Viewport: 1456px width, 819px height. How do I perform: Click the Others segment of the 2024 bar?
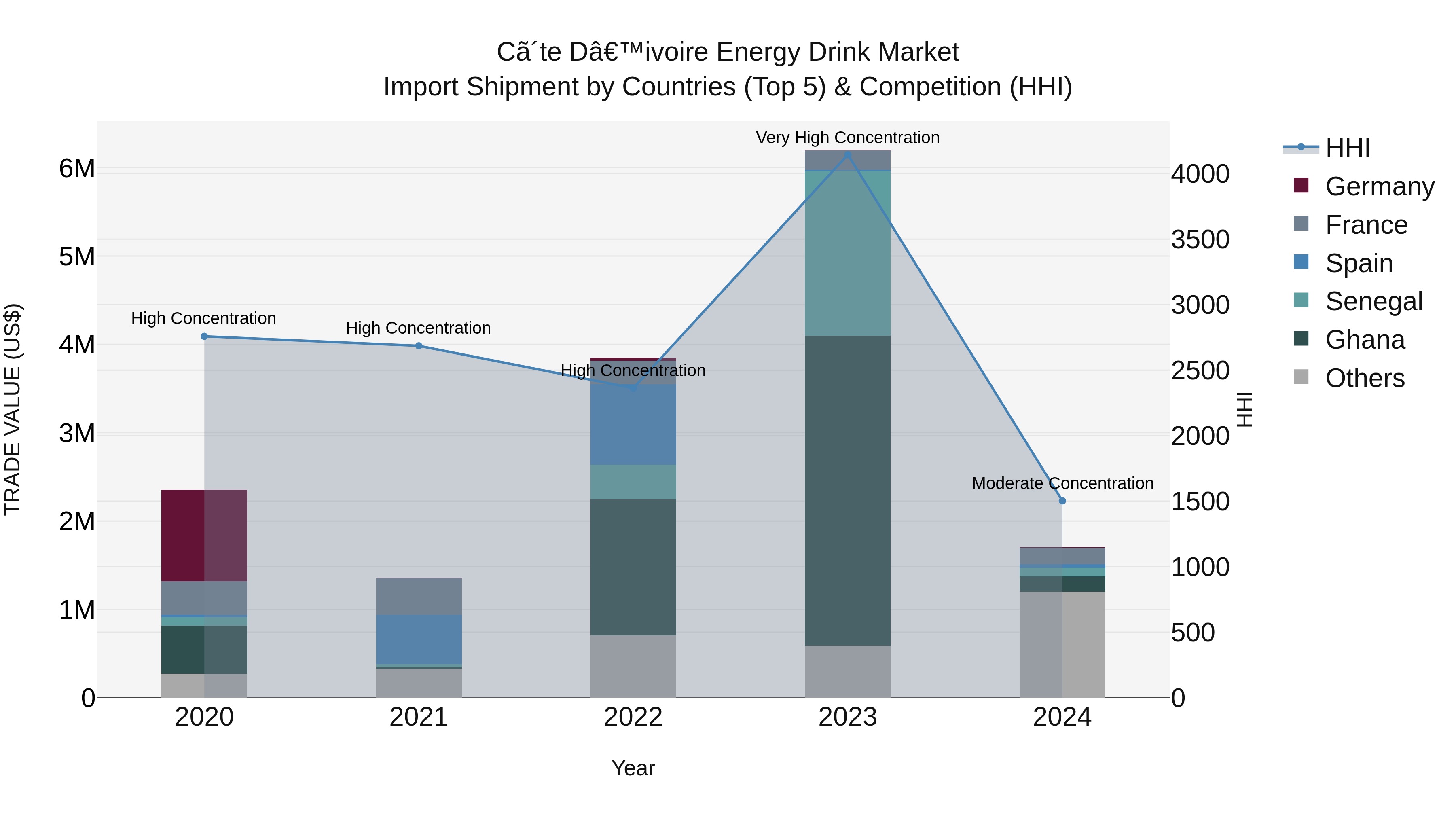(x=1062, y=644)
